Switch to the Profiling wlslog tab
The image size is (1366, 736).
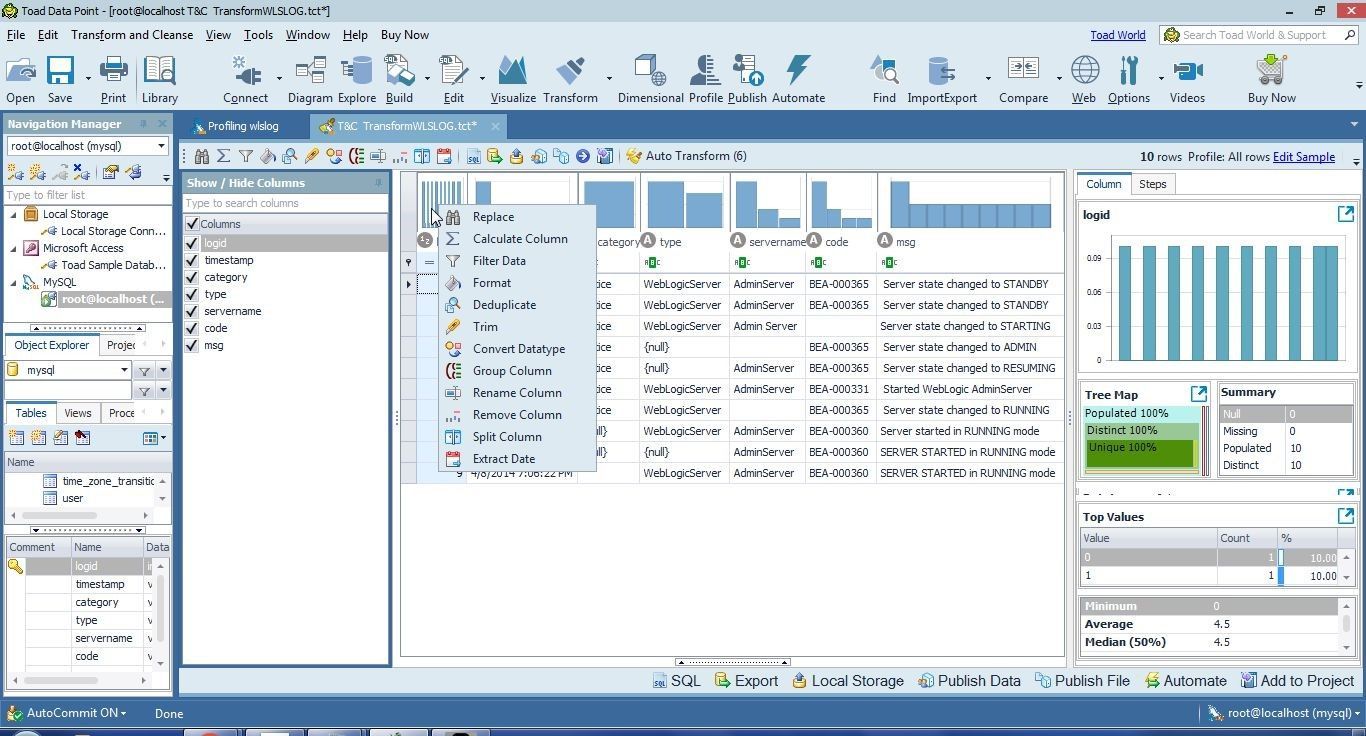(243, 126)
